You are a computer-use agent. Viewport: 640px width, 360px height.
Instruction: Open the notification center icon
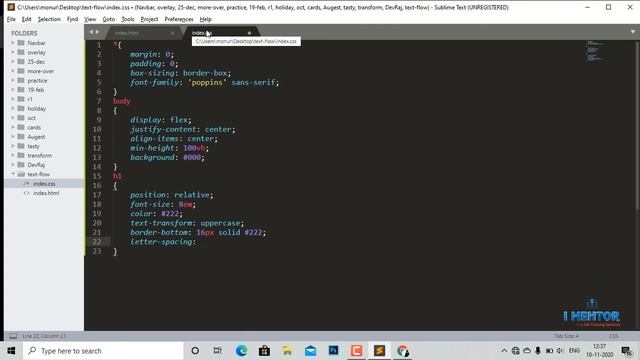627,351
